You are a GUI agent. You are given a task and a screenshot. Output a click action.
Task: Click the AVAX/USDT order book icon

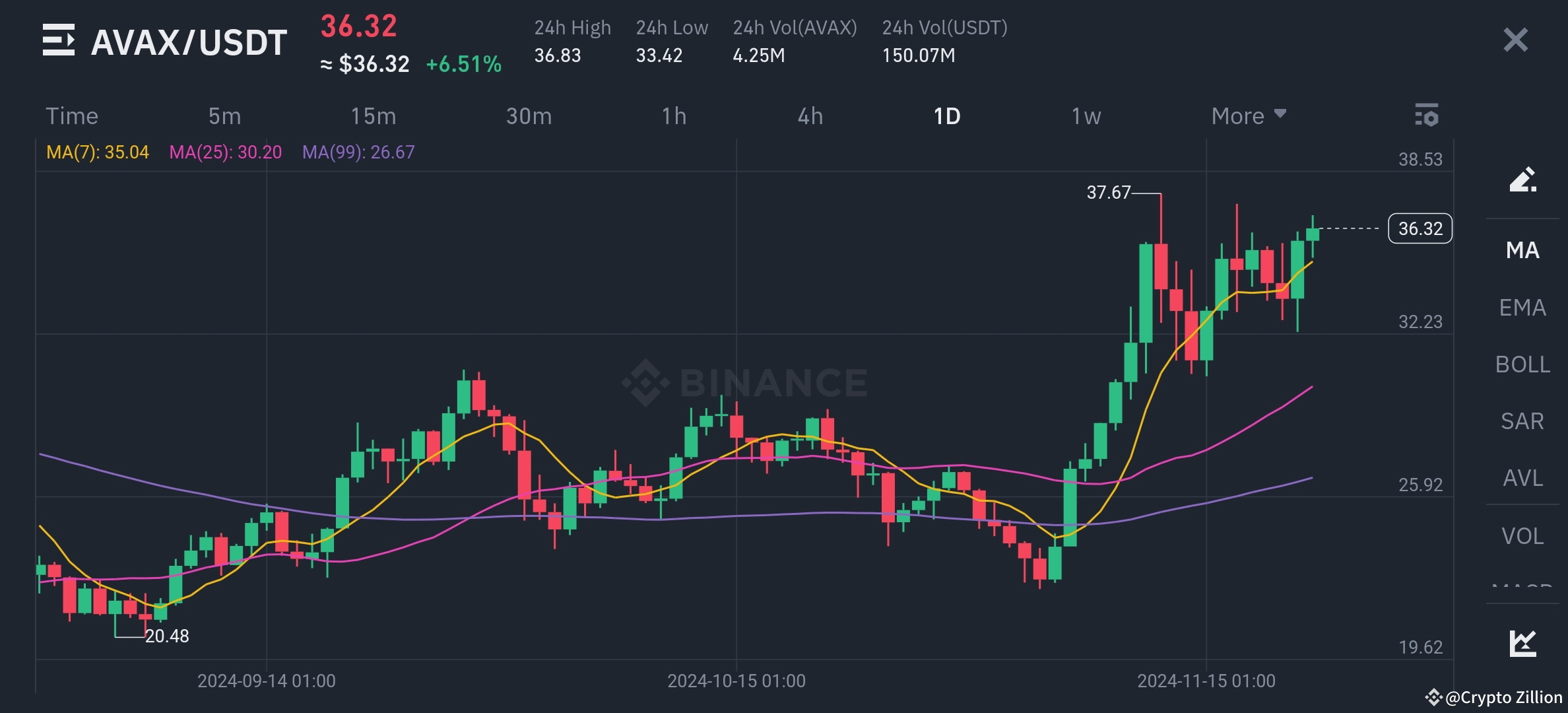[x=59, y=41]
